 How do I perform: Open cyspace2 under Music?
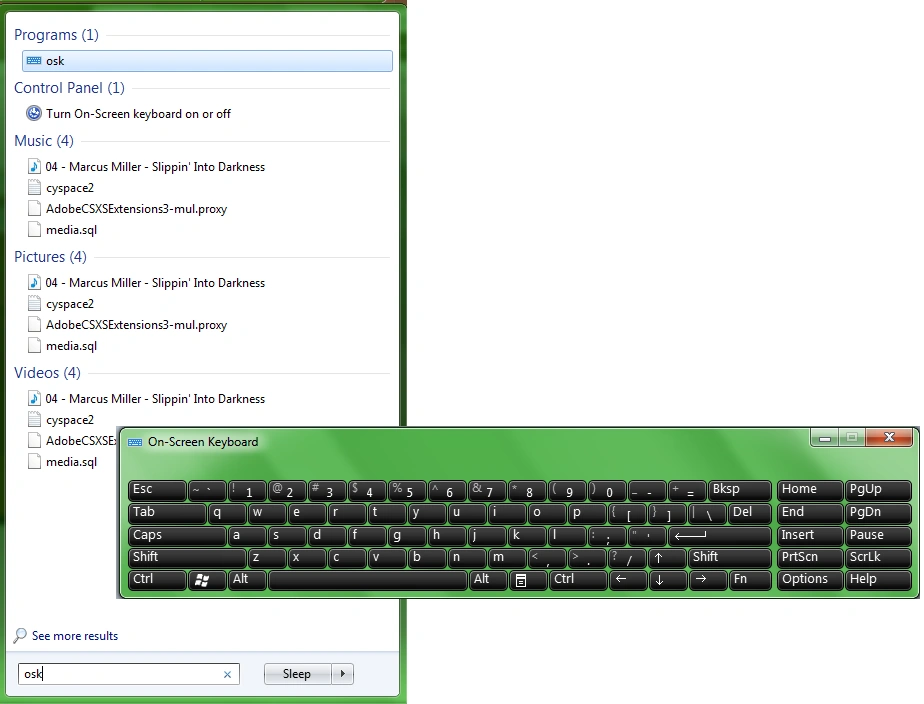click(70, 188)
